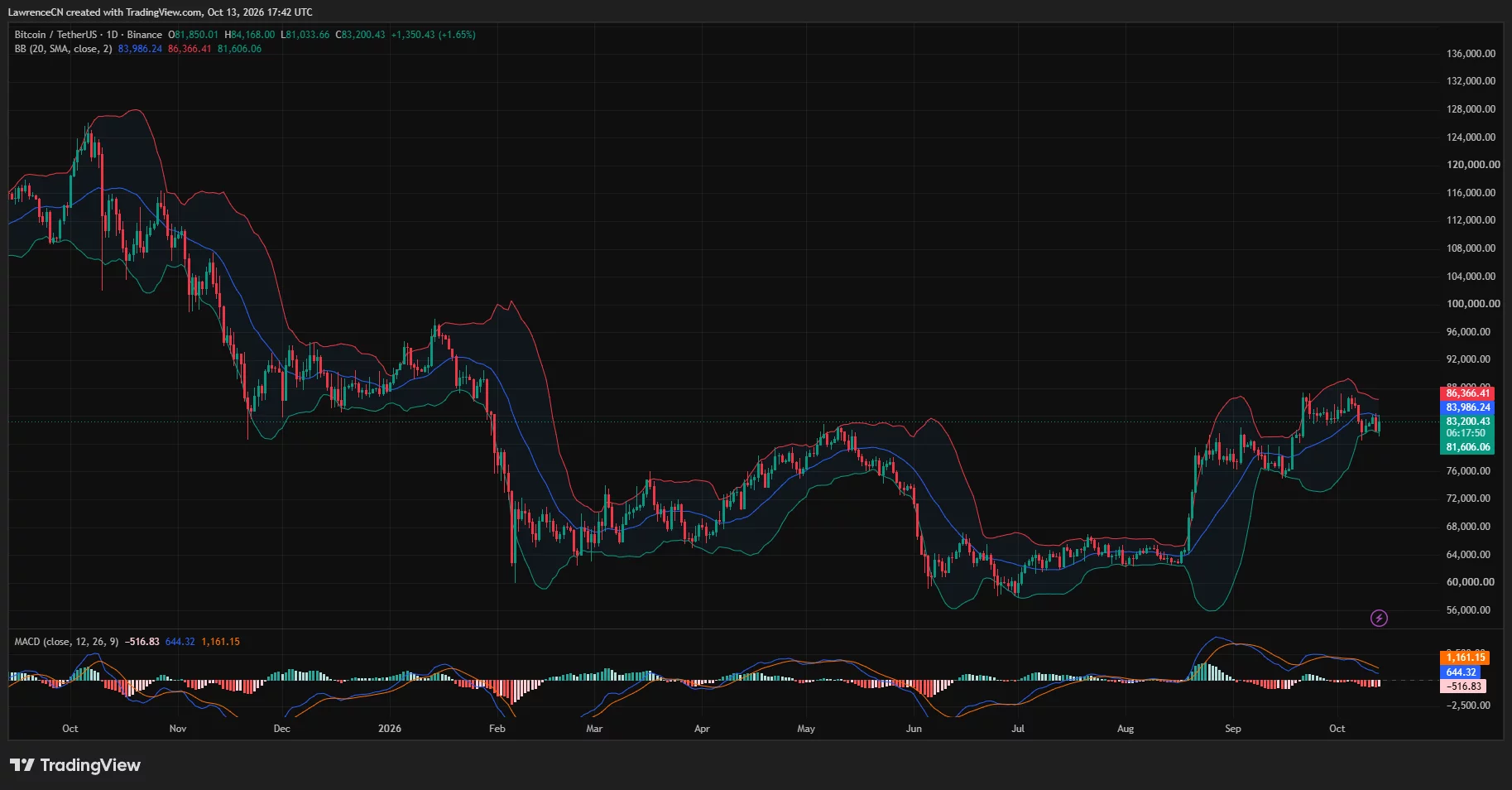The height and width of the screenshot is (790, 1512).
Task: Click green 81,606.06 value in BB legend
Action: (x=240, y=49)
